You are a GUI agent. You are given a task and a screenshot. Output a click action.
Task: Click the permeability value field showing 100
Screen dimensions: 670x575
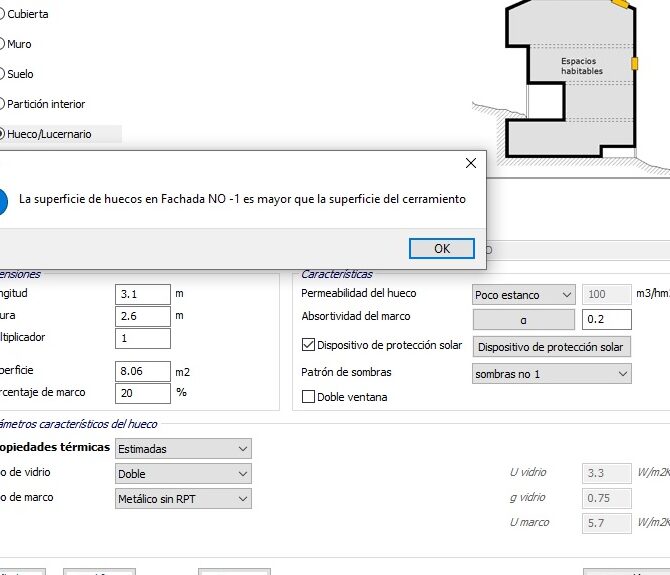(607, 294)
